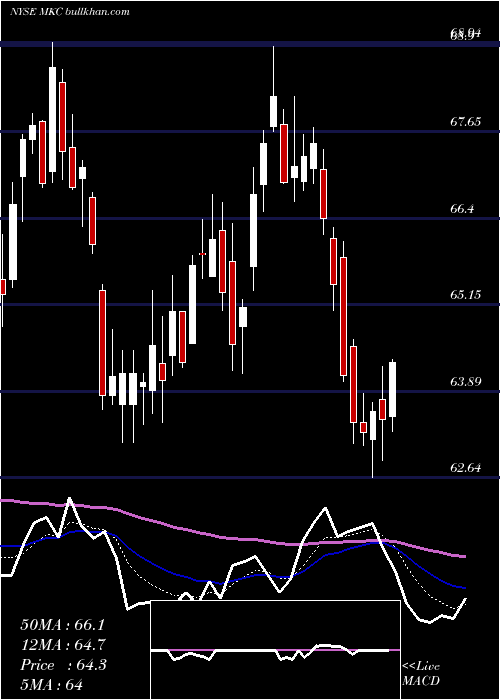Viewport: 500px width, 700px height.
Task: Click the 'NYSE MKC bullkhan.com' chart title
Action: (x=70, y=12)
